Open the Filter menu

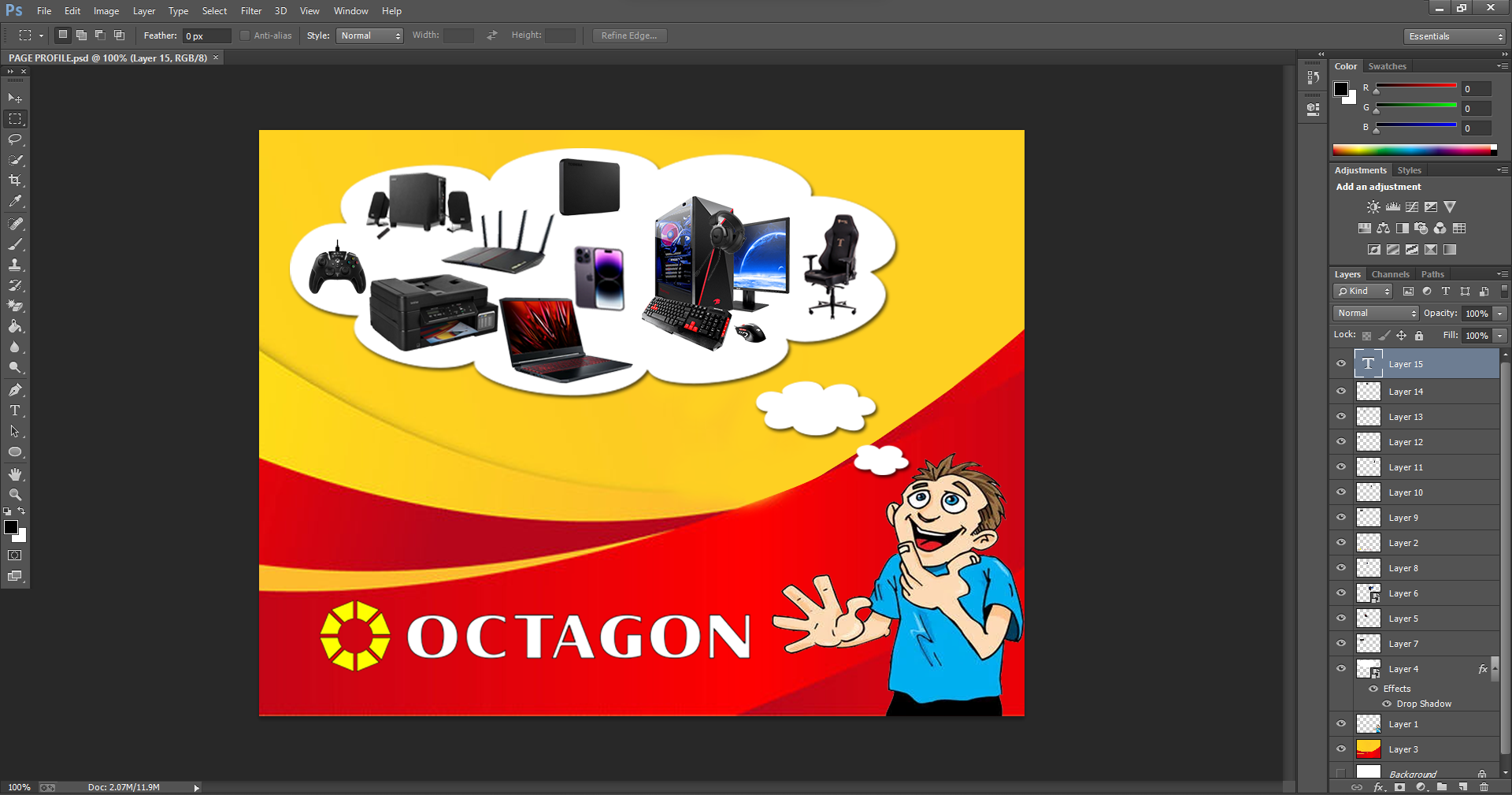tap(250, 10)
